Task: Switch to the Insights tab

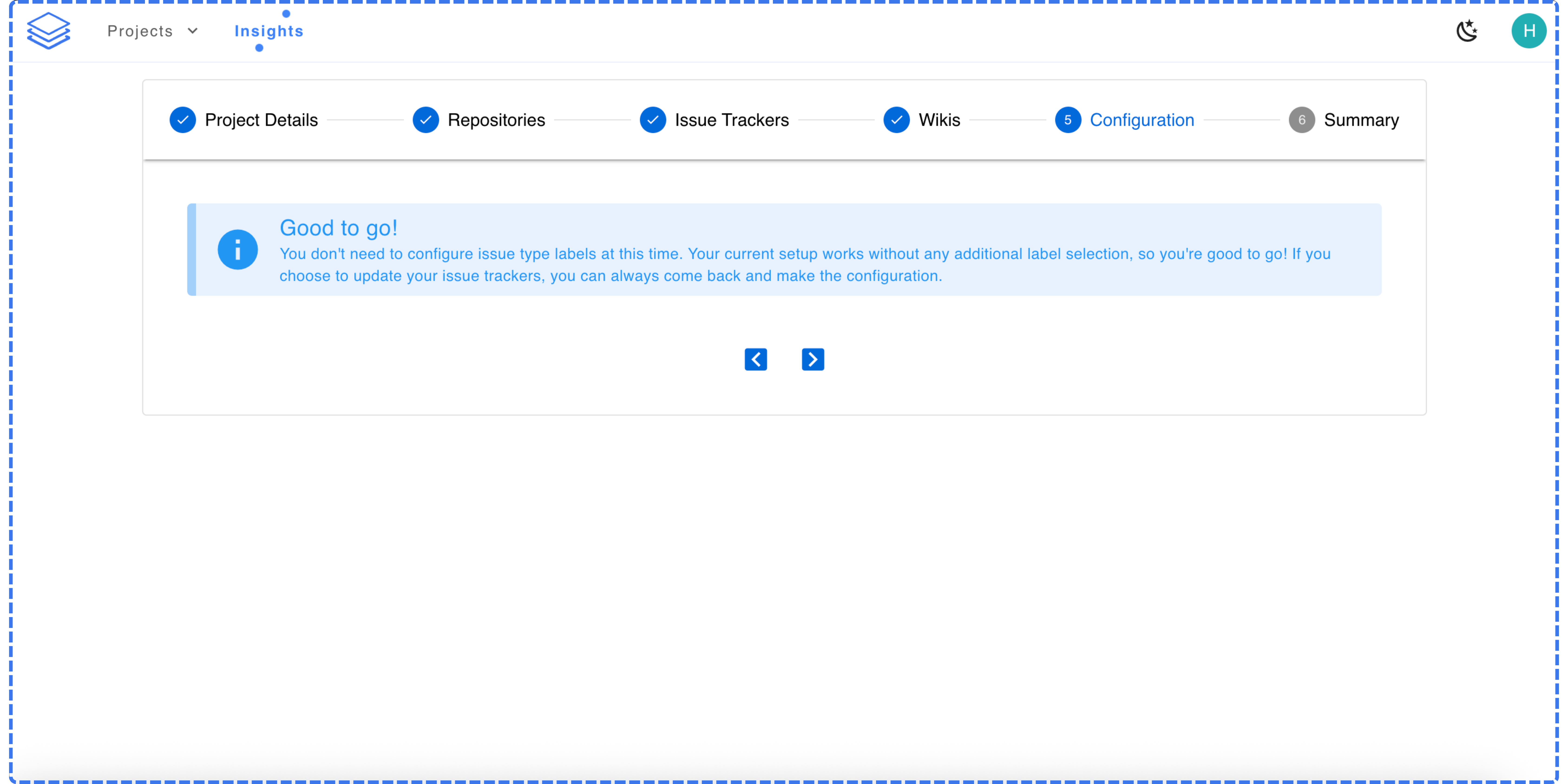Action: (x=269, y=31)
